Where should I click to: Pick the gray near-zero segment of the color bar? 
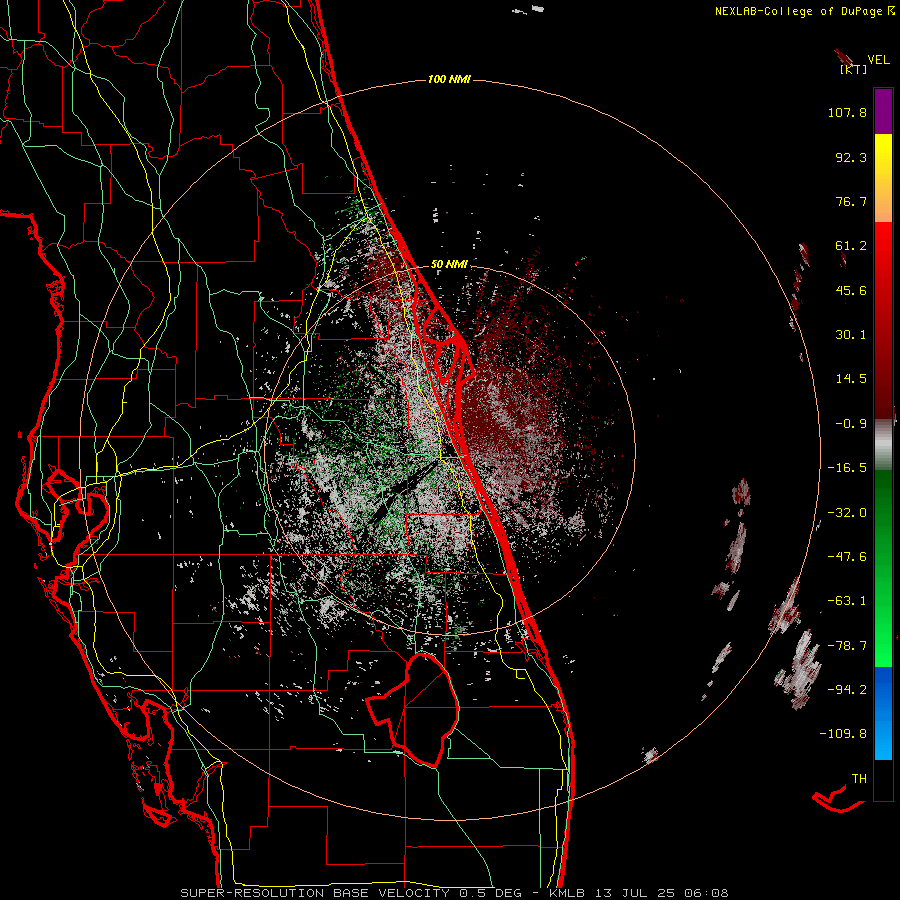click(883, 443)
